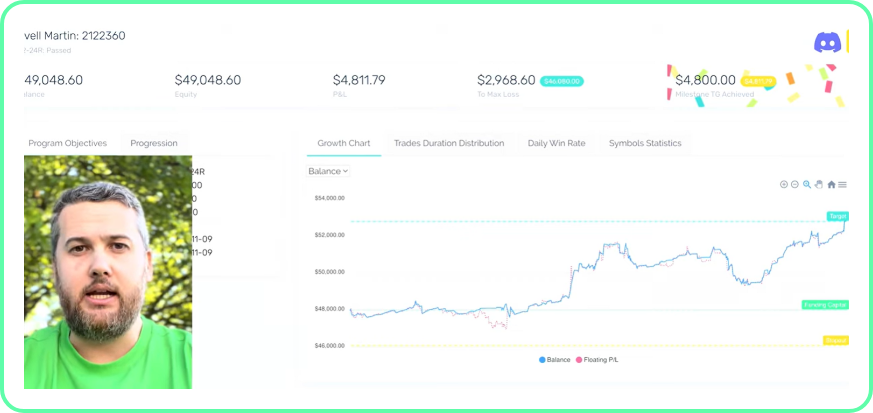Image resolution: width=873 pixels, height=413 pixels.
Task: Switch to Trades Duration Distribution tab
Action: (449, 143)
